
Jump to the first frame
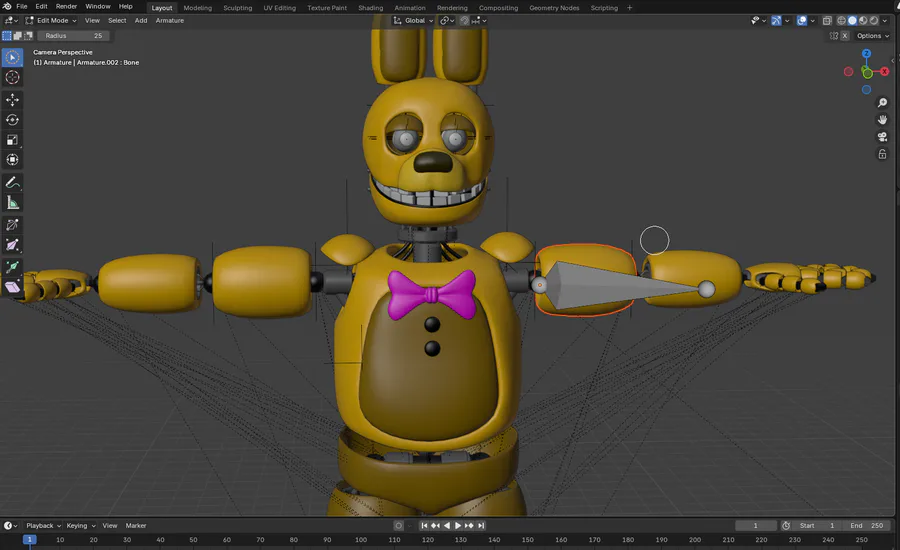pyautogui.click(x=424, y=525)
